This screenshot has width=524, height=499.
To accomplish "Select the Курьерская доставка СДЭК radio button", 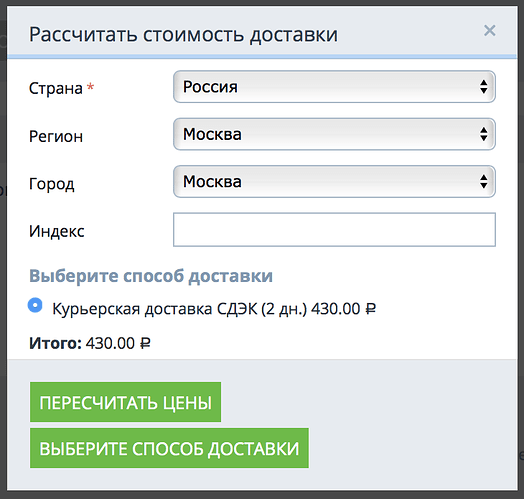I will [x=35, y=305].
